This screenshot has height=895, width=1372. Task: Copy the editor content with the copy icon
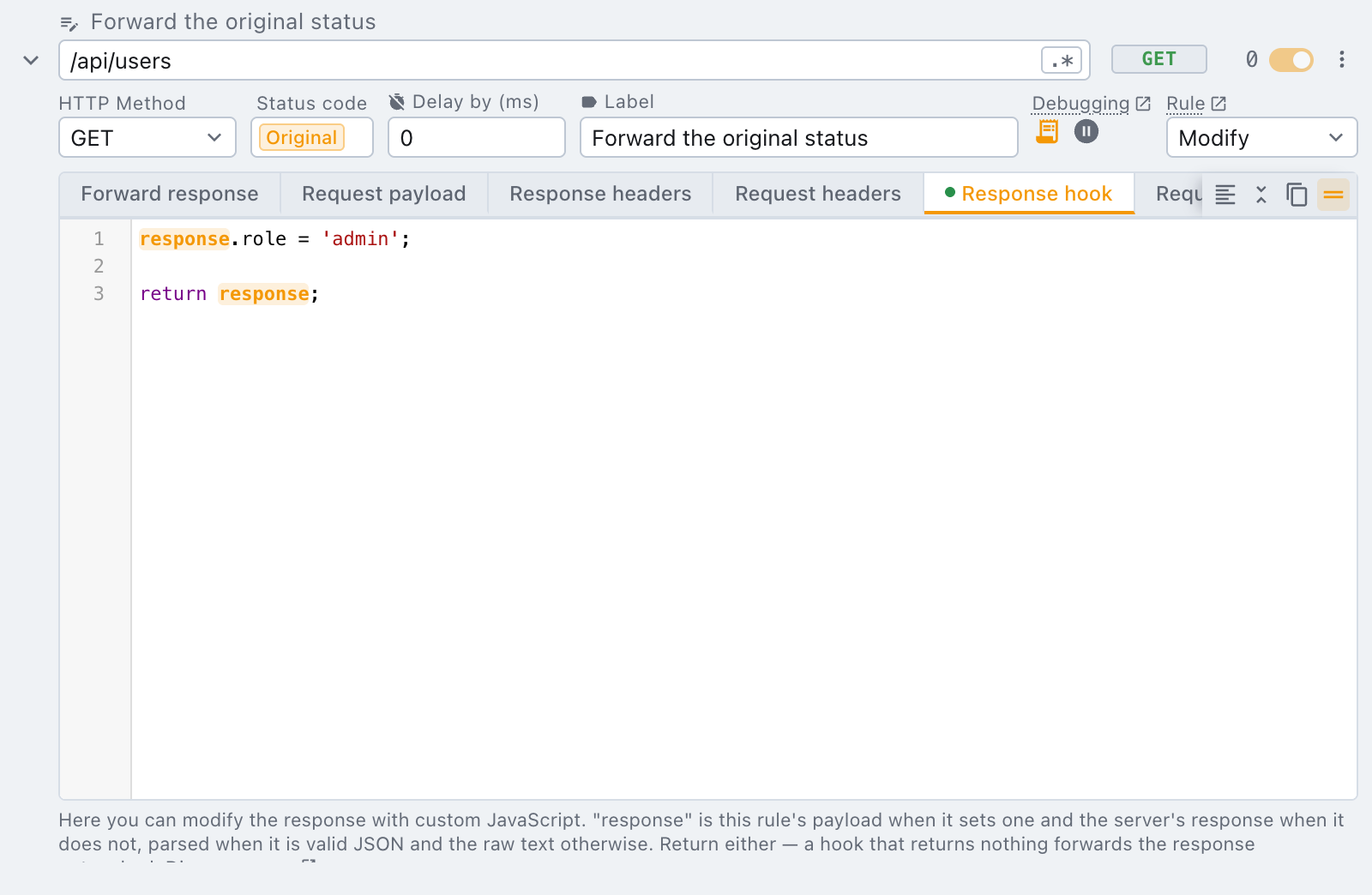click(1297, 195)
